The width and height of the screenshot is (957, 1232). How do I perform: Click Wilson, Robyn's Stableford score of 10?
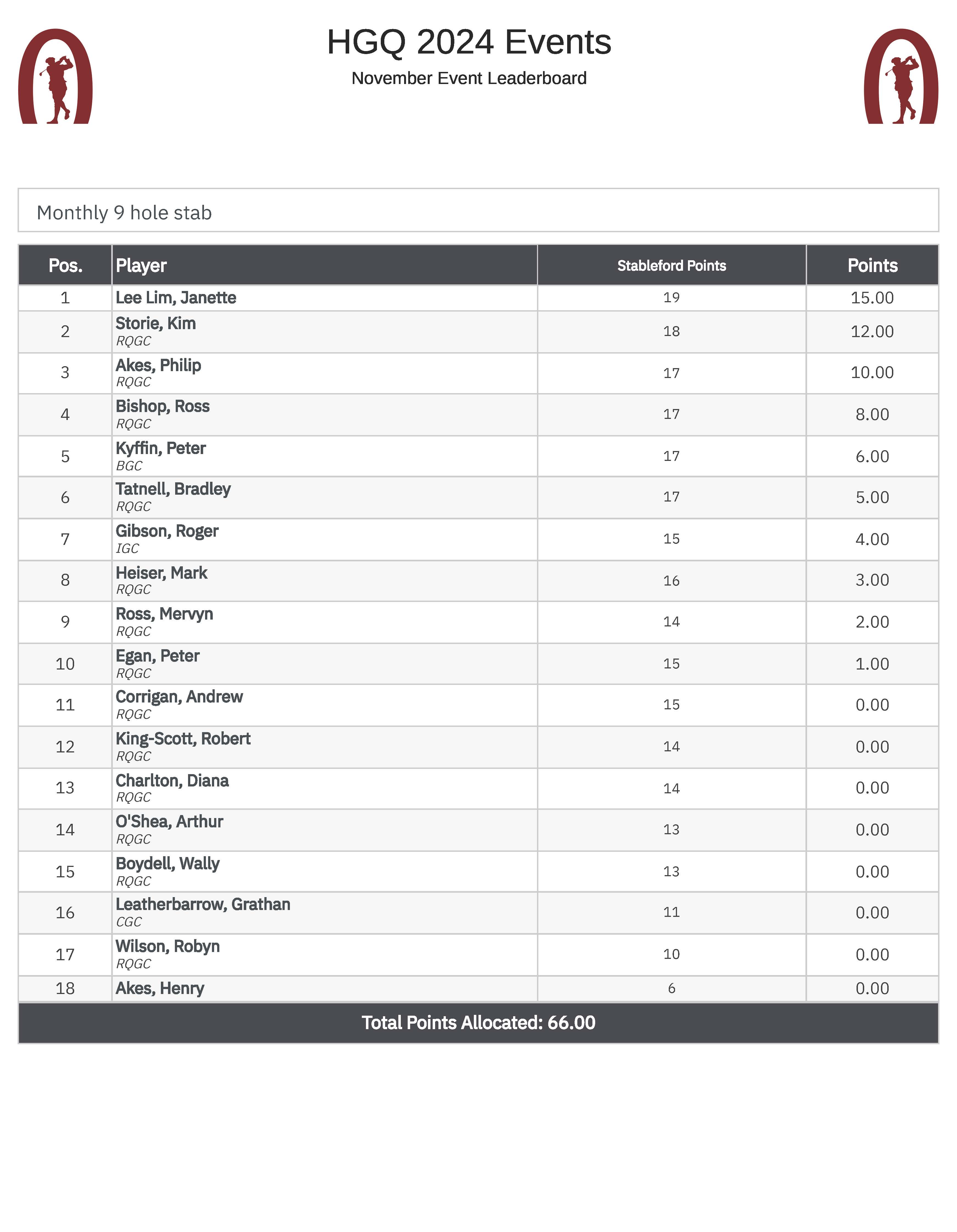coord(671,954)
